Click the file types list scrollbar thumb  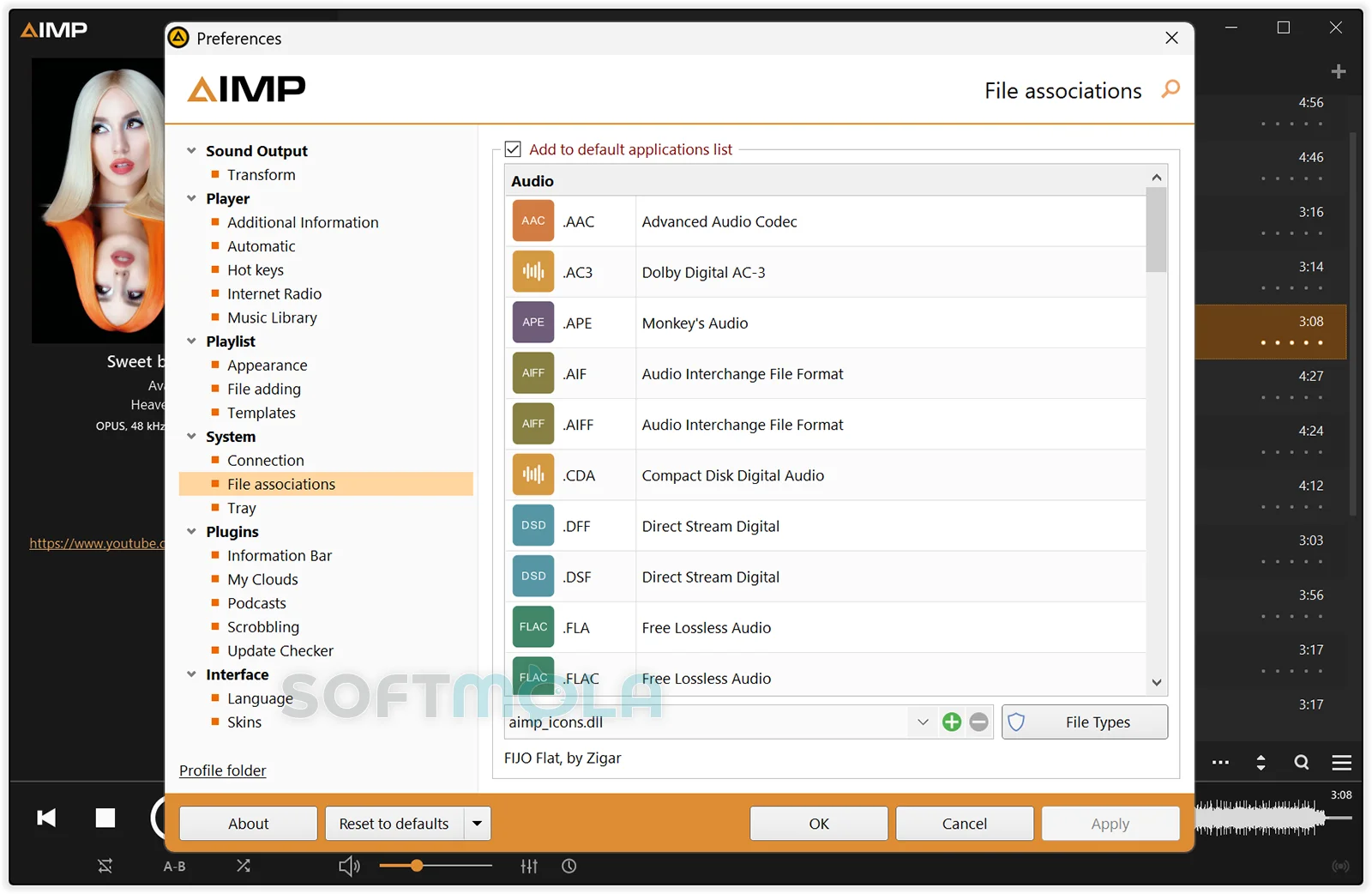tap(1157, 230)
